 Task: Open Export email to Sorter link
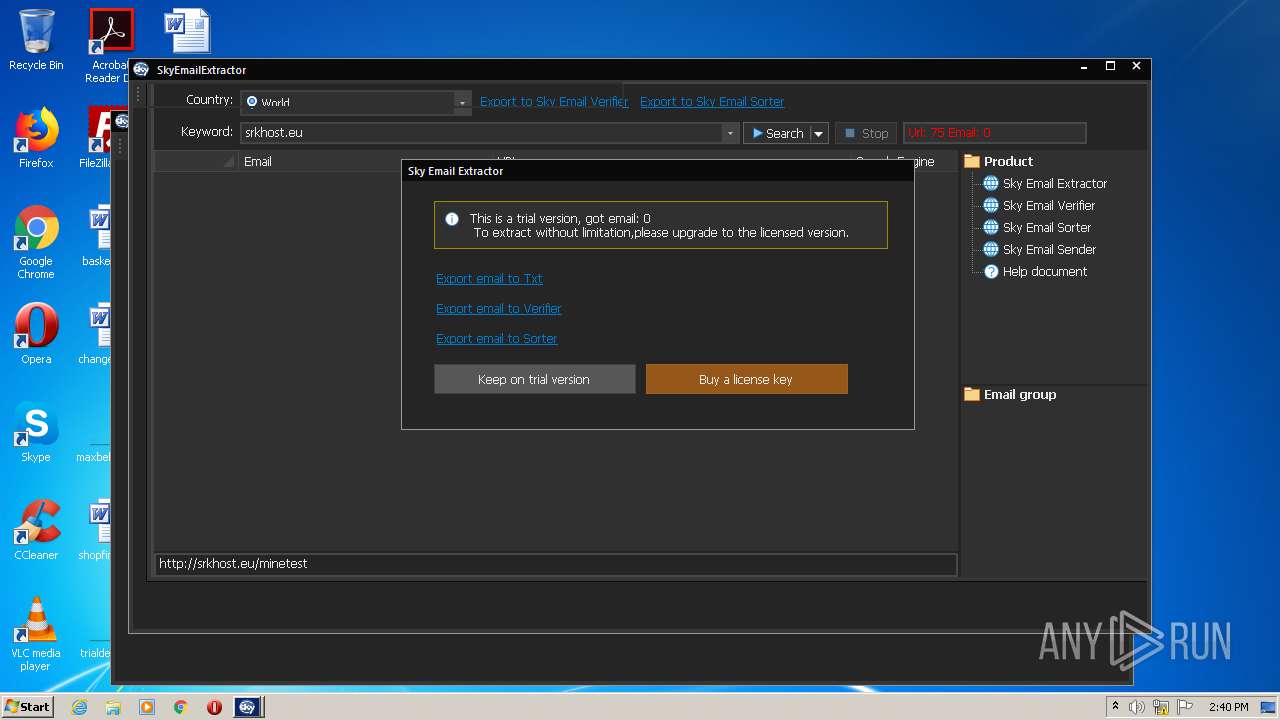pos(496,339)
